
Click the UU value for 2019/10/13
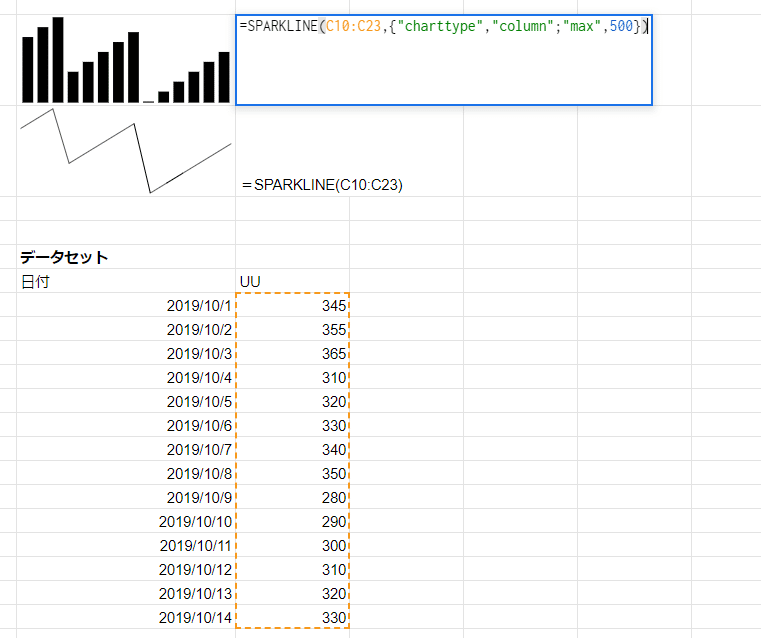pyautogui.click(x=292, y=593)
